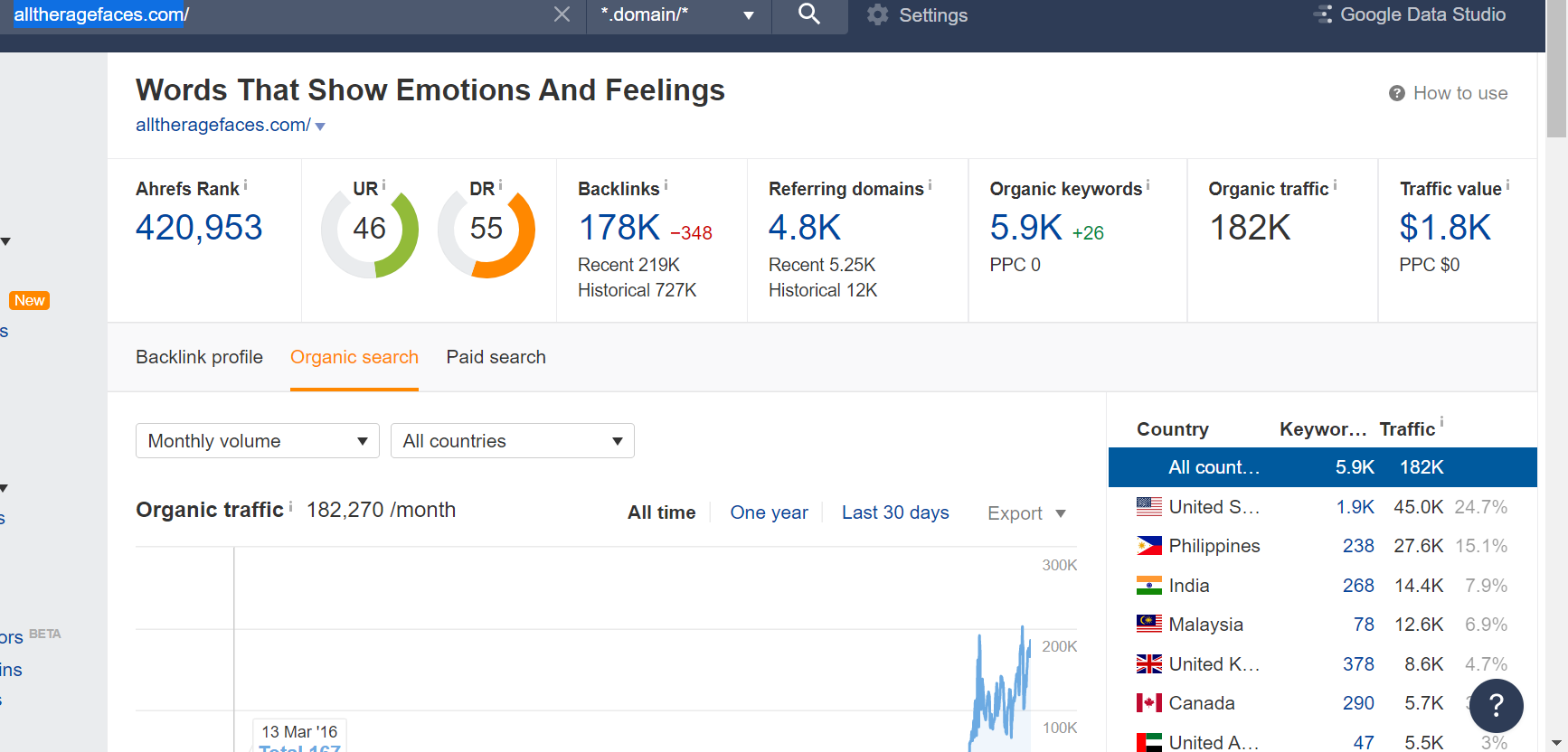Click the orange New badge in sidebar

point(29,300)
